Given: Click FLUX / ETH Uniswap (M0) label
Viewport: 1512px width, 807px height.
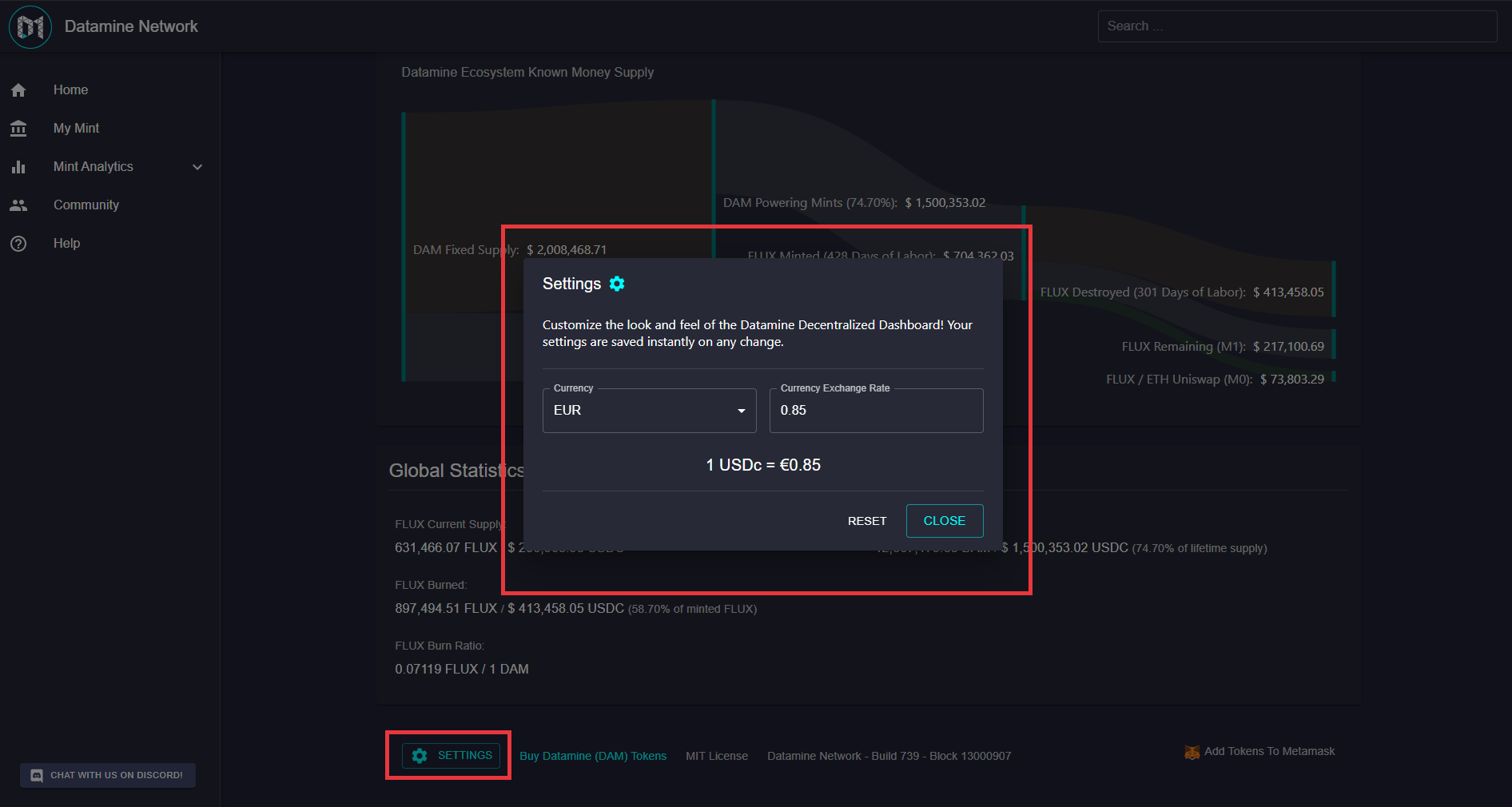Looking at the screenshot, I should (1179, 380).
